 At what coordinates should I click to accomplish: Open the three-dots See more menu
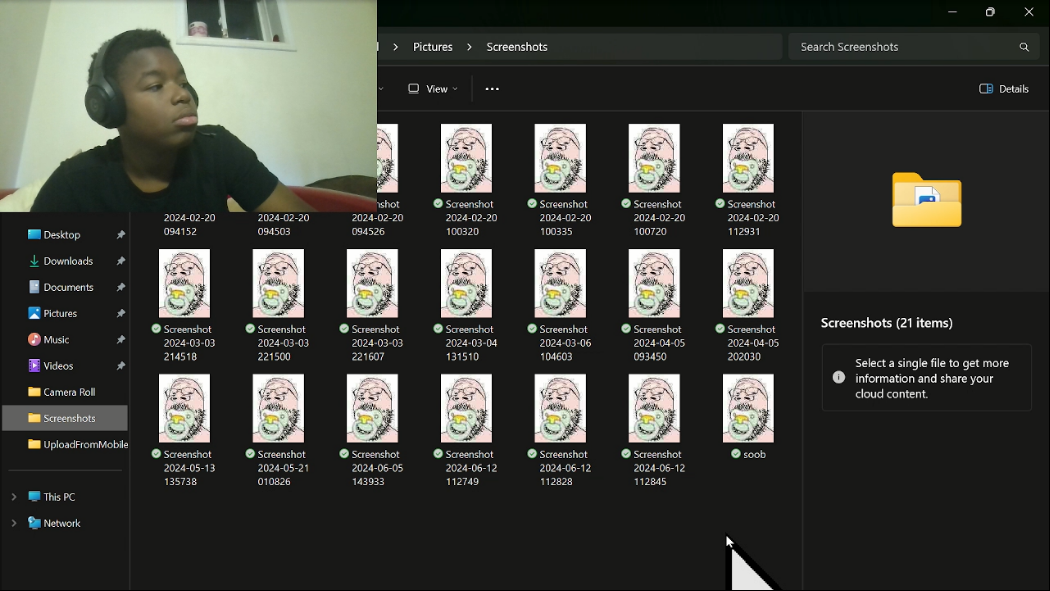[x=492, y=89]
